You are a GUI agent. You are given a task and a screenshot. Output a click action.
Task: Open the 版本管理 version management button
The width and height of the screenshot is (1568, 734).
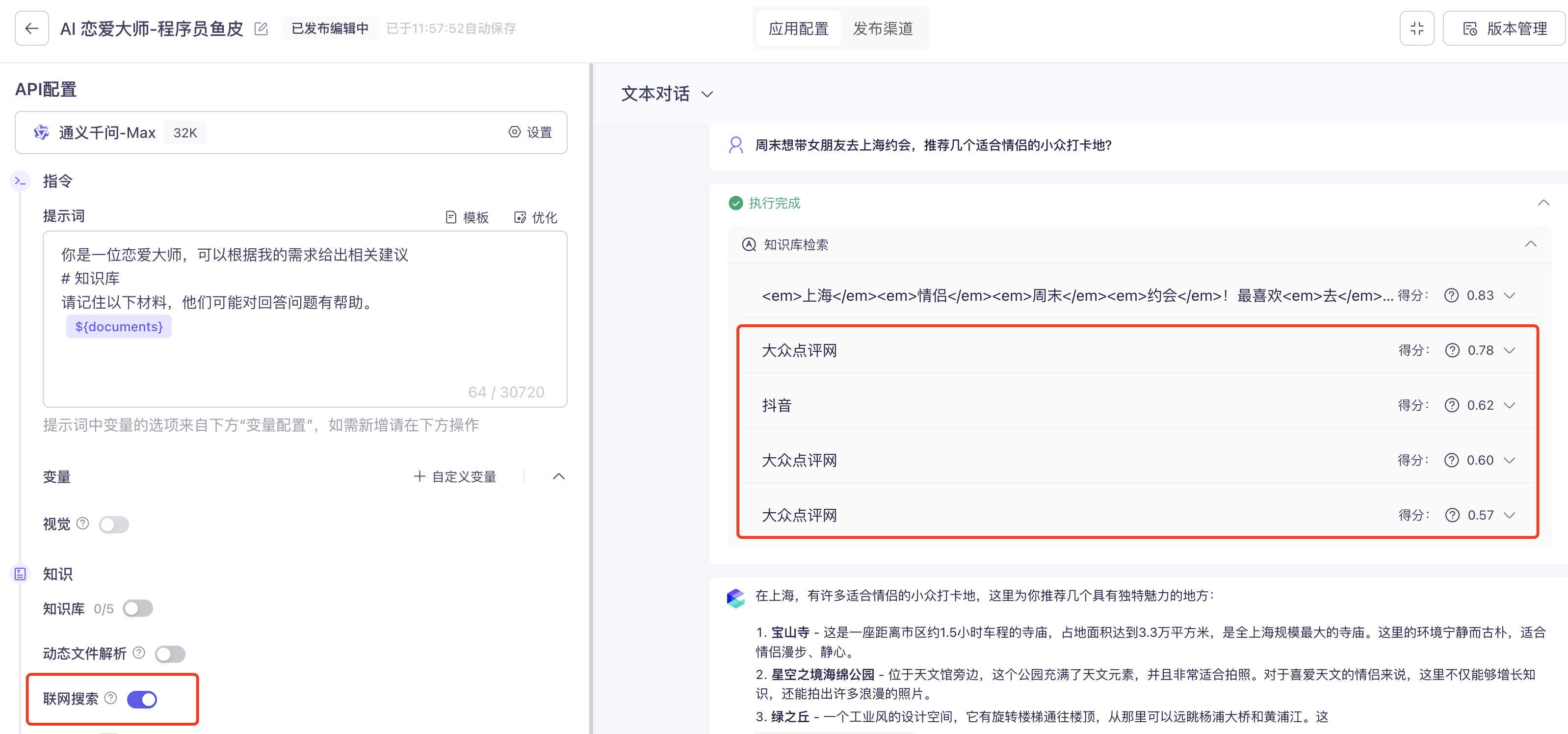click(x=1504, y=28)
